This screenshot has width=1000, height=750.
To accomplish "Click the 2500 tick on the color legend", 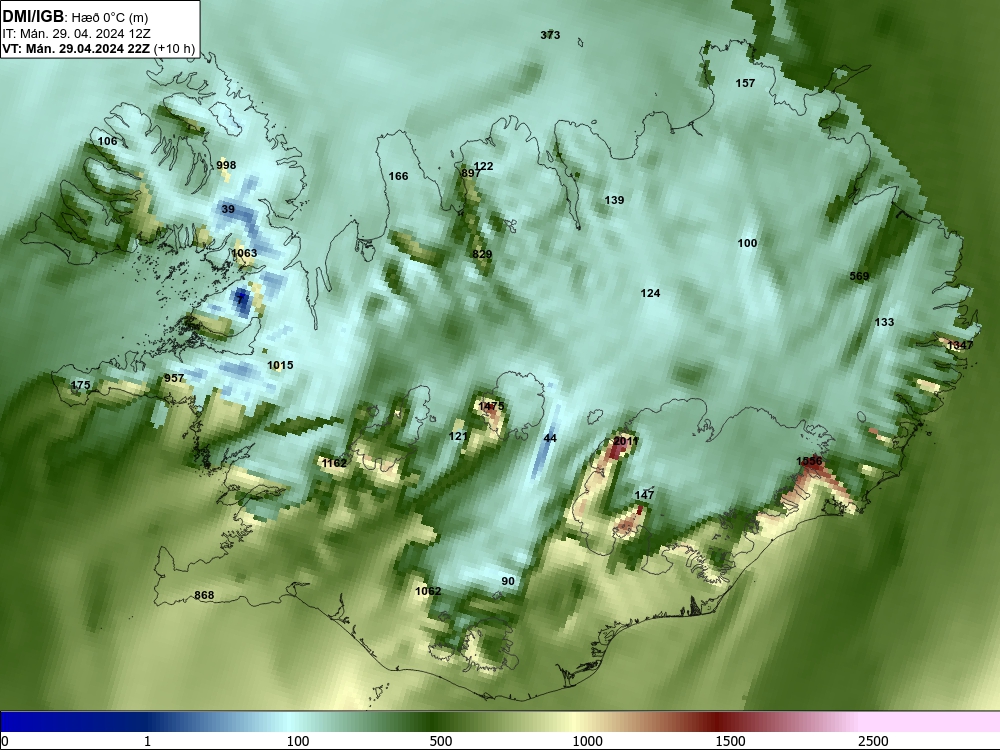I will point(873,741).
